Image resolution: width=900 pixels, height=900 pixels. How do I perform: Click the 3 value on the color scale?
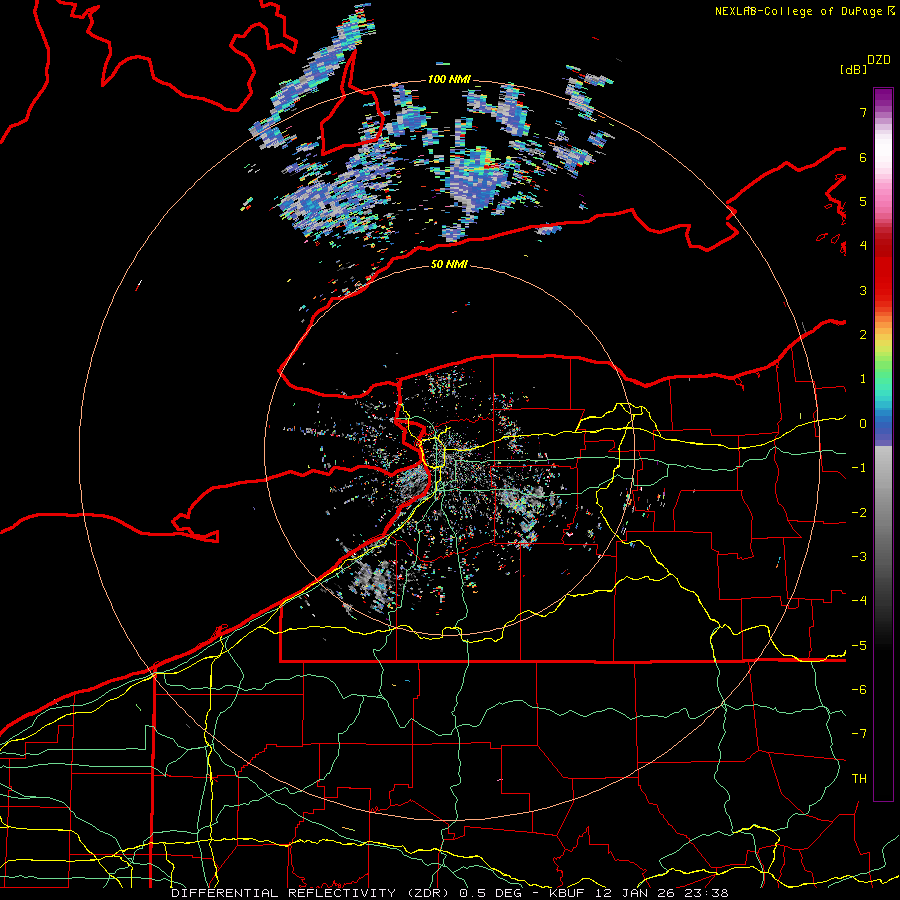pyautogui.click(x=863, y=290)
